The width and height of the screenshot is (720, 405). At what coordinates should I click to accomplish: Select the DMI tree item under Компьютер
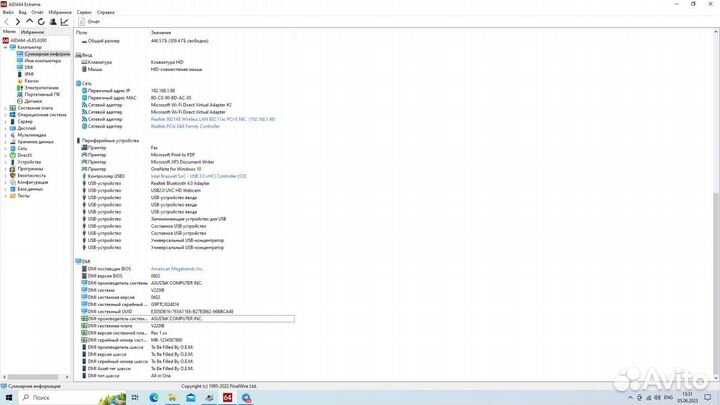28,68
